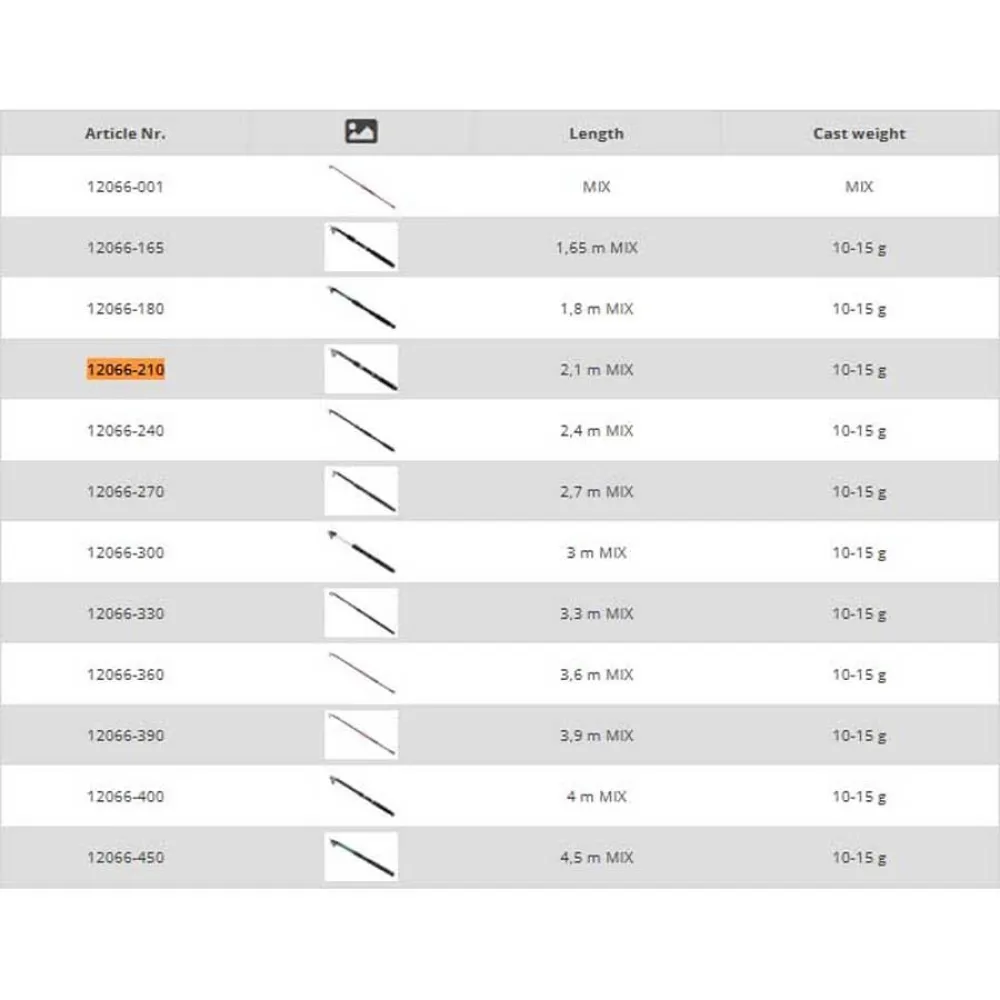Screen dimensions: 1000x1000
Task: View rod image for 12066-240
Action: pos(361,430)
